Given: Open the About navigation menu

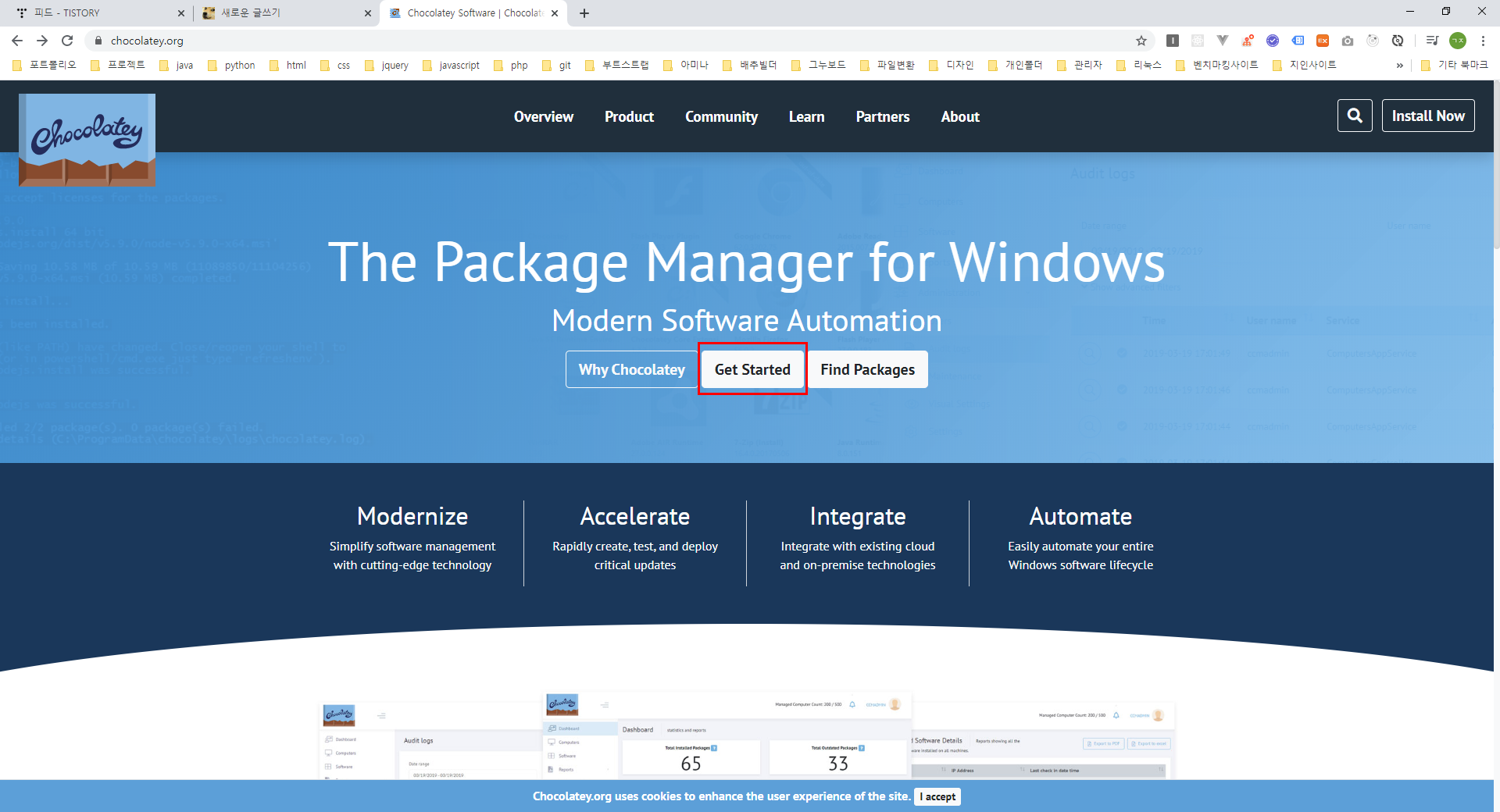Looking at the screenshot, I should tap(960, 116).
